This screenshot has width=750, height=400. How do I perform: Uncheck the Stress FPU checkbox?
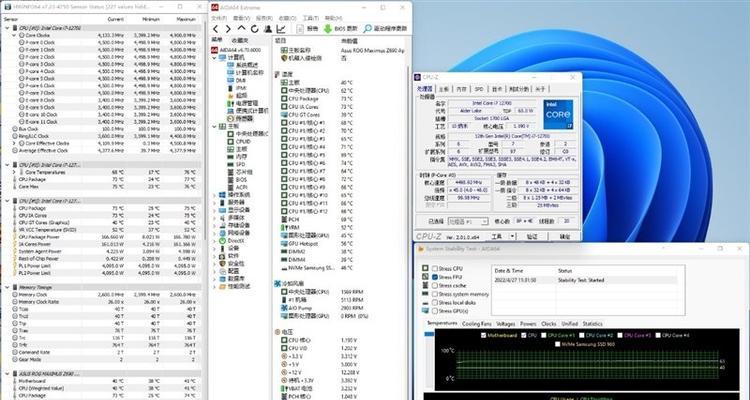[435, 277]
